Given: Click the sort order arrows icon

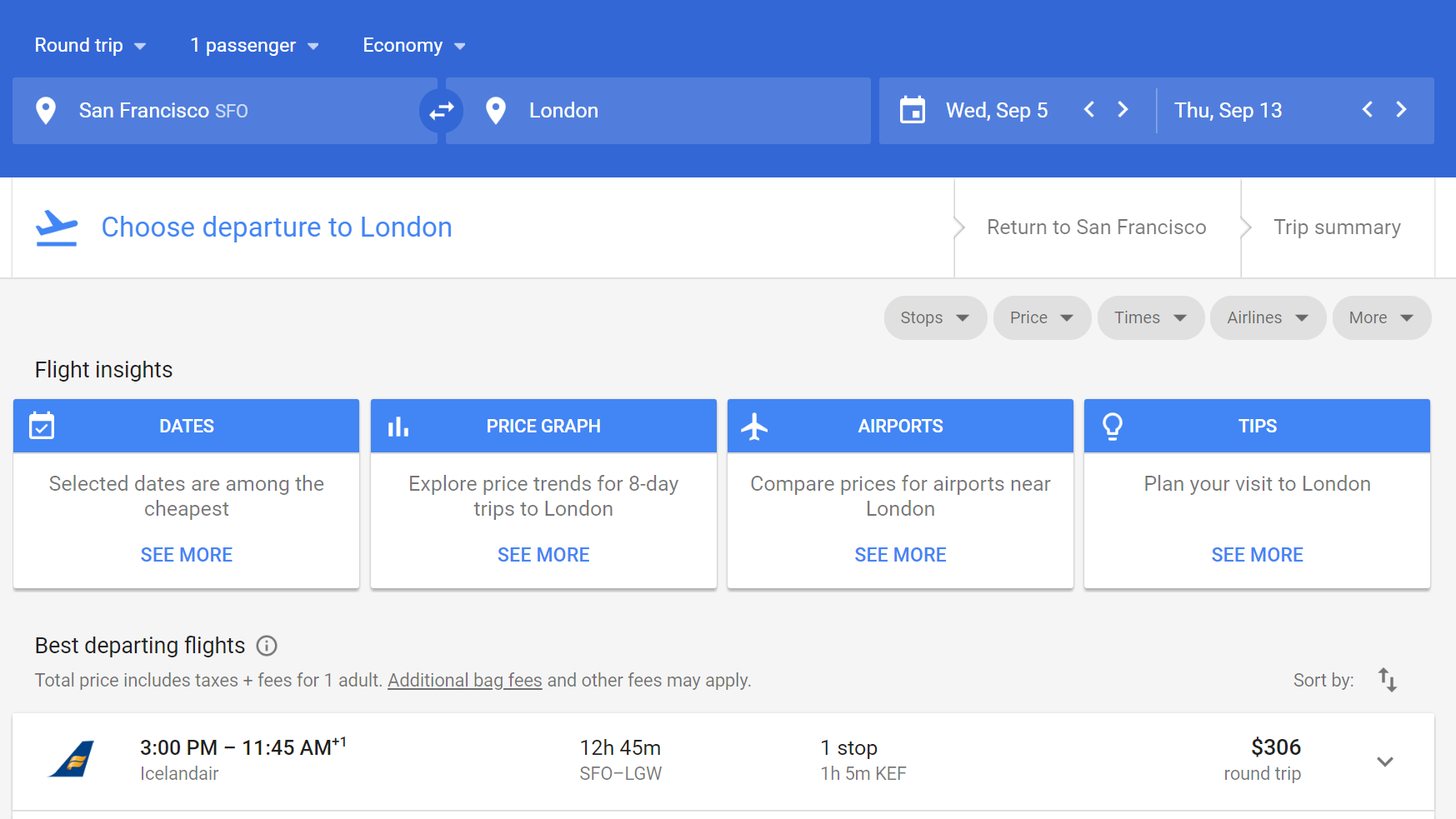Looking at the screenshot, I should point(1387,680).
